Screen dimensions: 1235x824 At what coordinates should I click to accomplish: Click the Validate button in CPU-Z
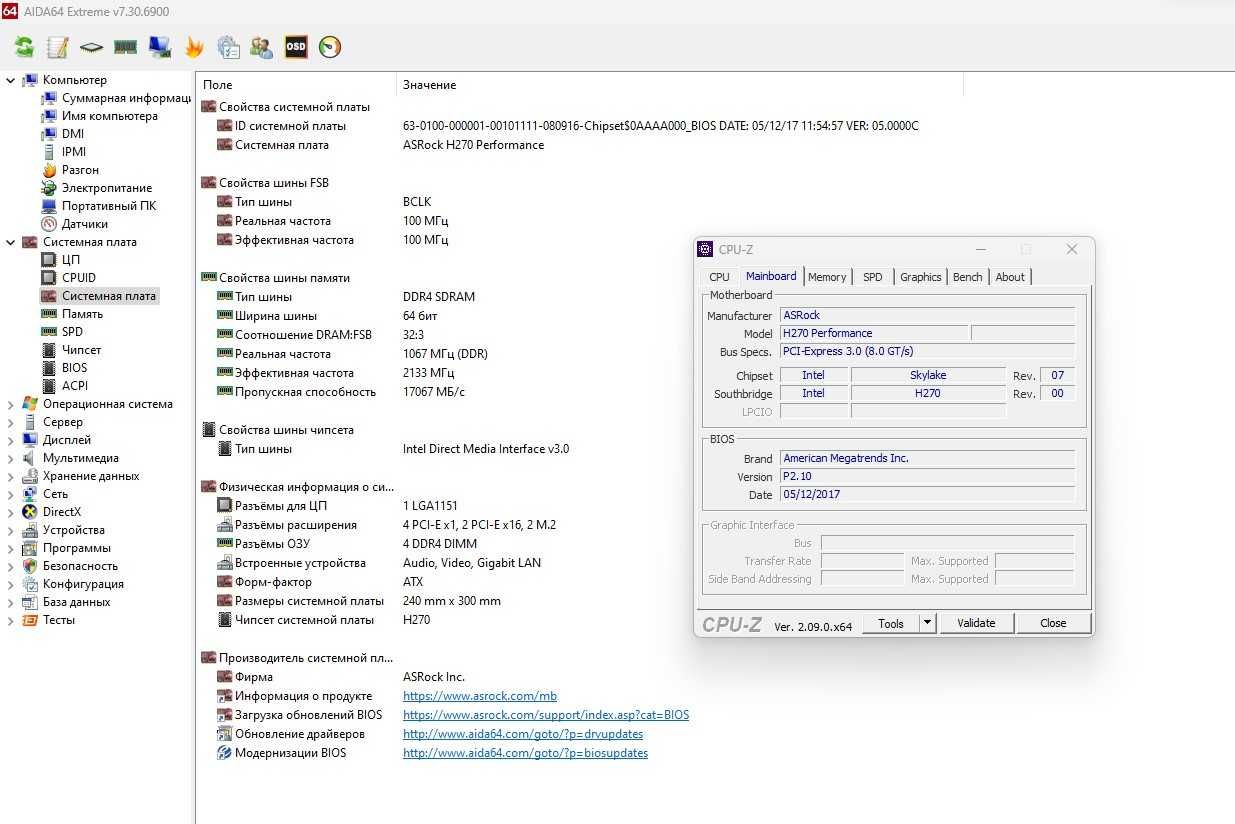click(976, 623)
